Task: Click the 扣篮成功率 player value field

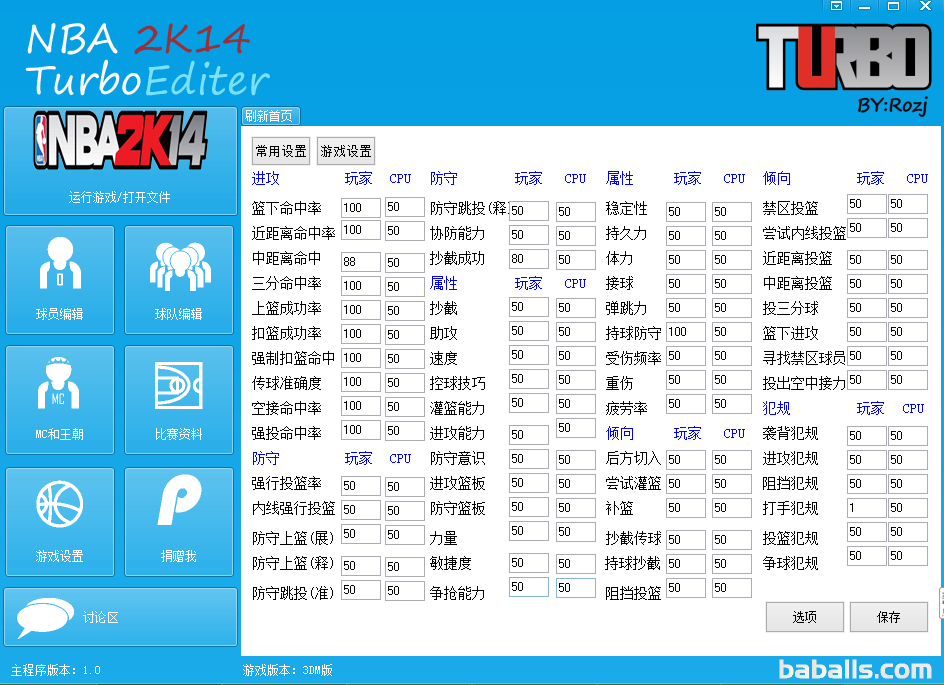Action: (361, 334)
